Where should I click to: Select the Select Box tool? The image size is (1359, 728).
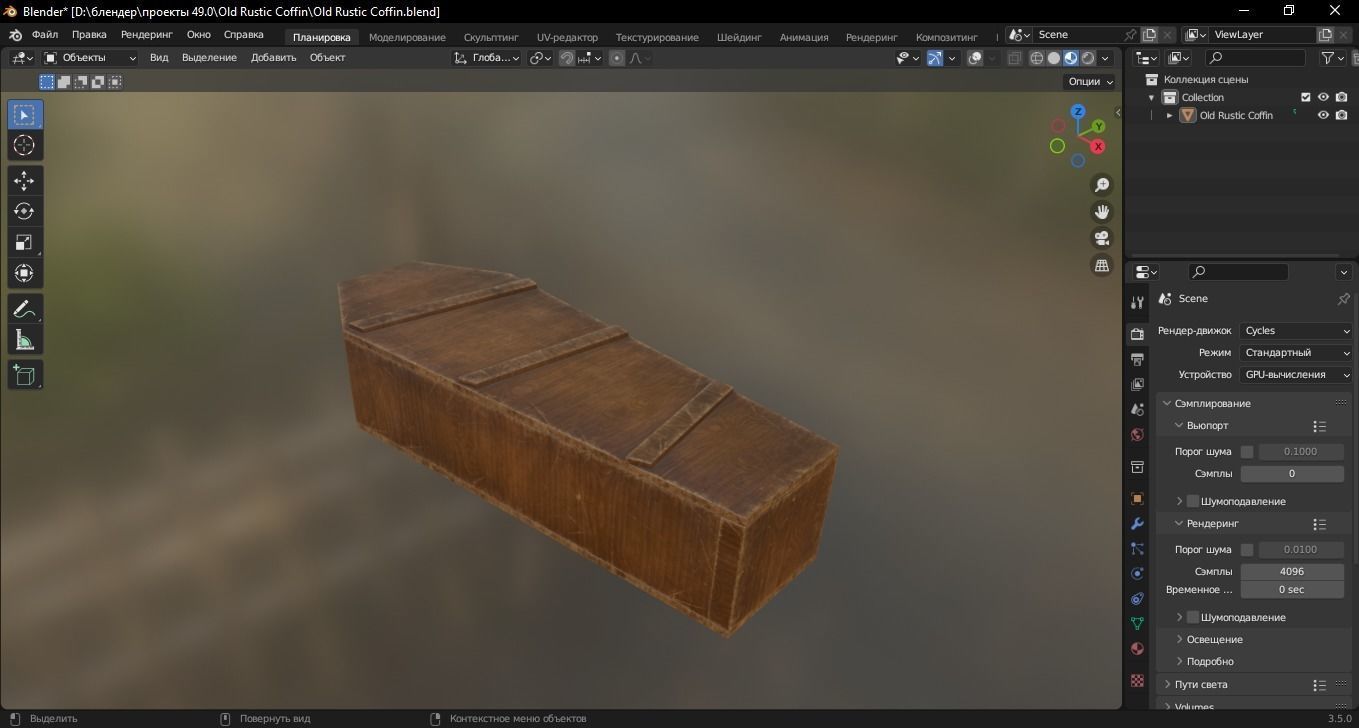[25, 115]
